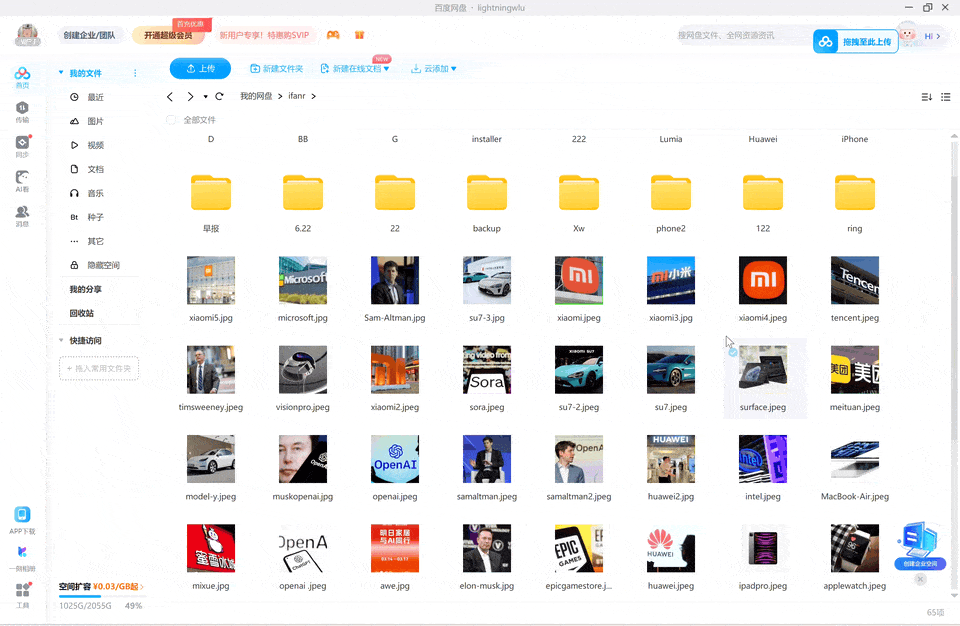Collapse the 我的文件 section
Image resolution: width=960 pixels, height=626 pixels.
60,72
